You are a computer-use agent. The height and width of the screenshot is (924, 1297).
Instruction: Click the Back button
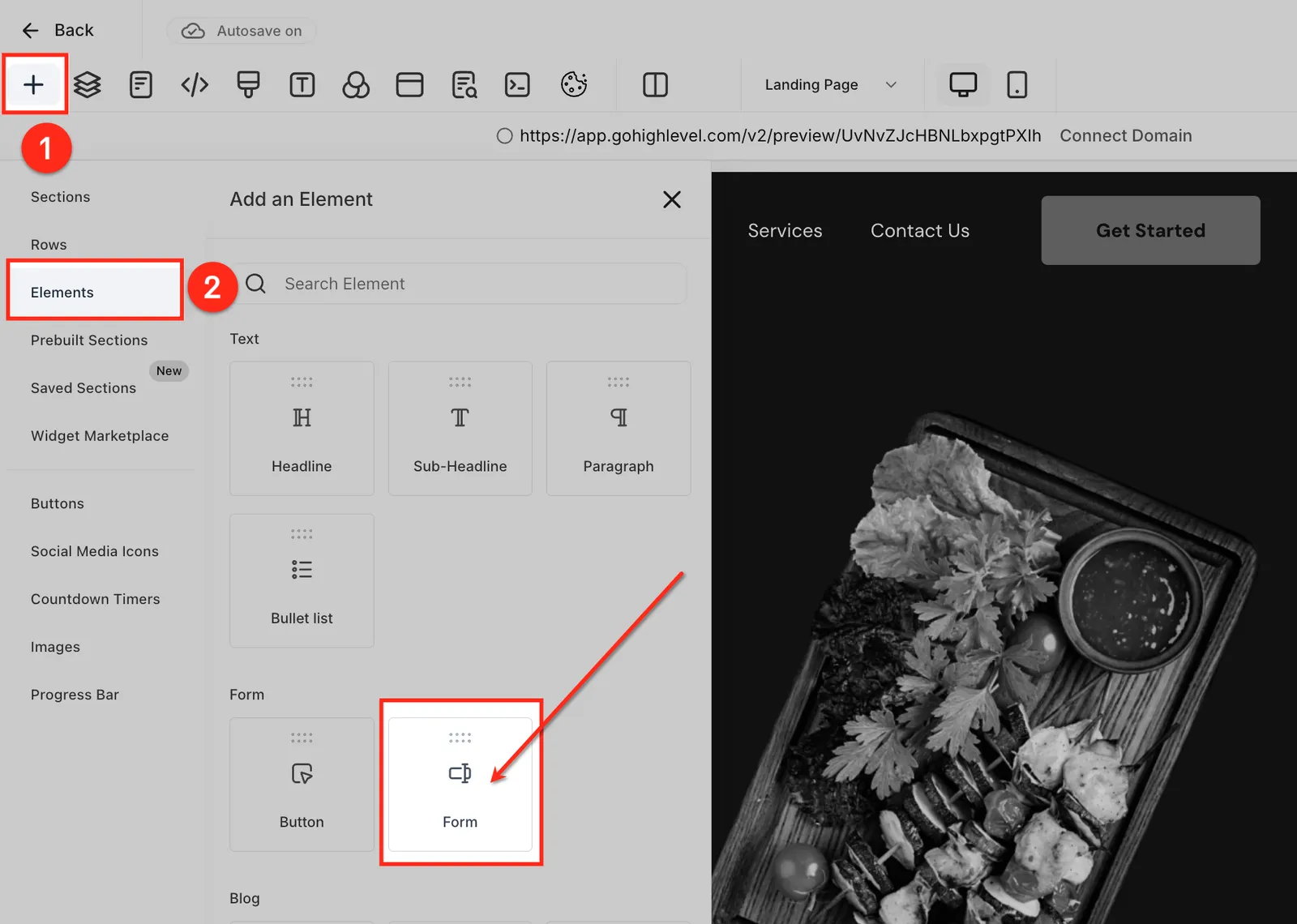[x=58, y=30]
